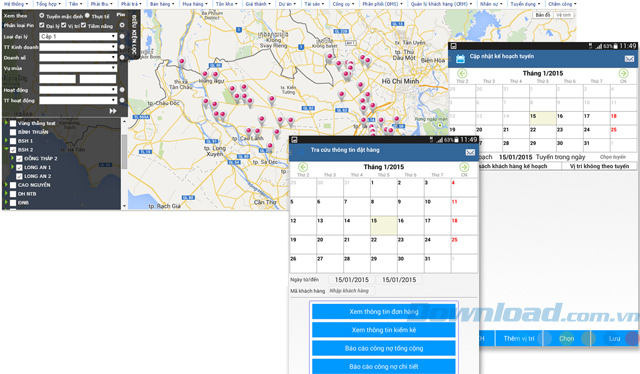Open mail icon in Cập nhật kế hoạch tuyến
Viewport: 640px width, 374px height.
click(x=629, y=59)
